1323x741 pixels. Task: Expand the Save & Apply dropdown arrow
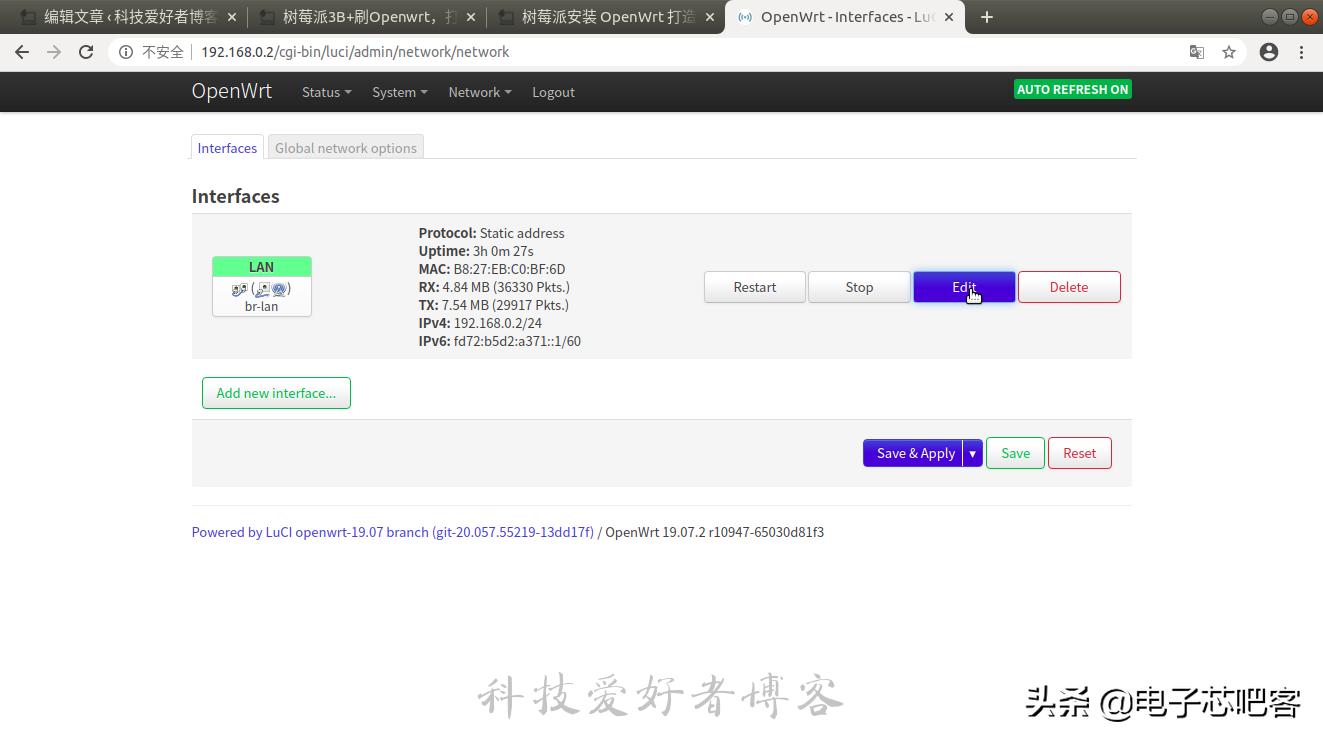click(x=971, y=453)
